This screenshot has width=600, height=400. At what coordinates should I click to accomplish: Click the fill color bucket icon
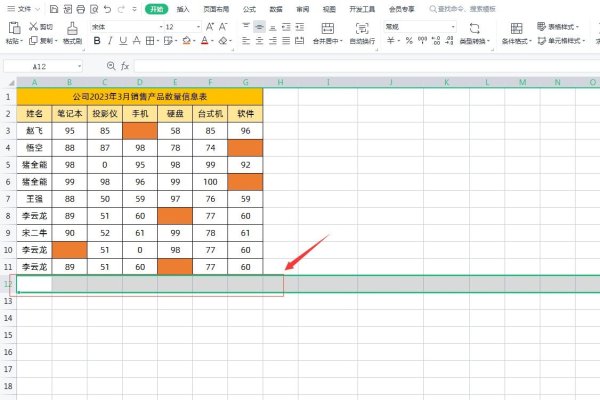click(x=186, y=41)
